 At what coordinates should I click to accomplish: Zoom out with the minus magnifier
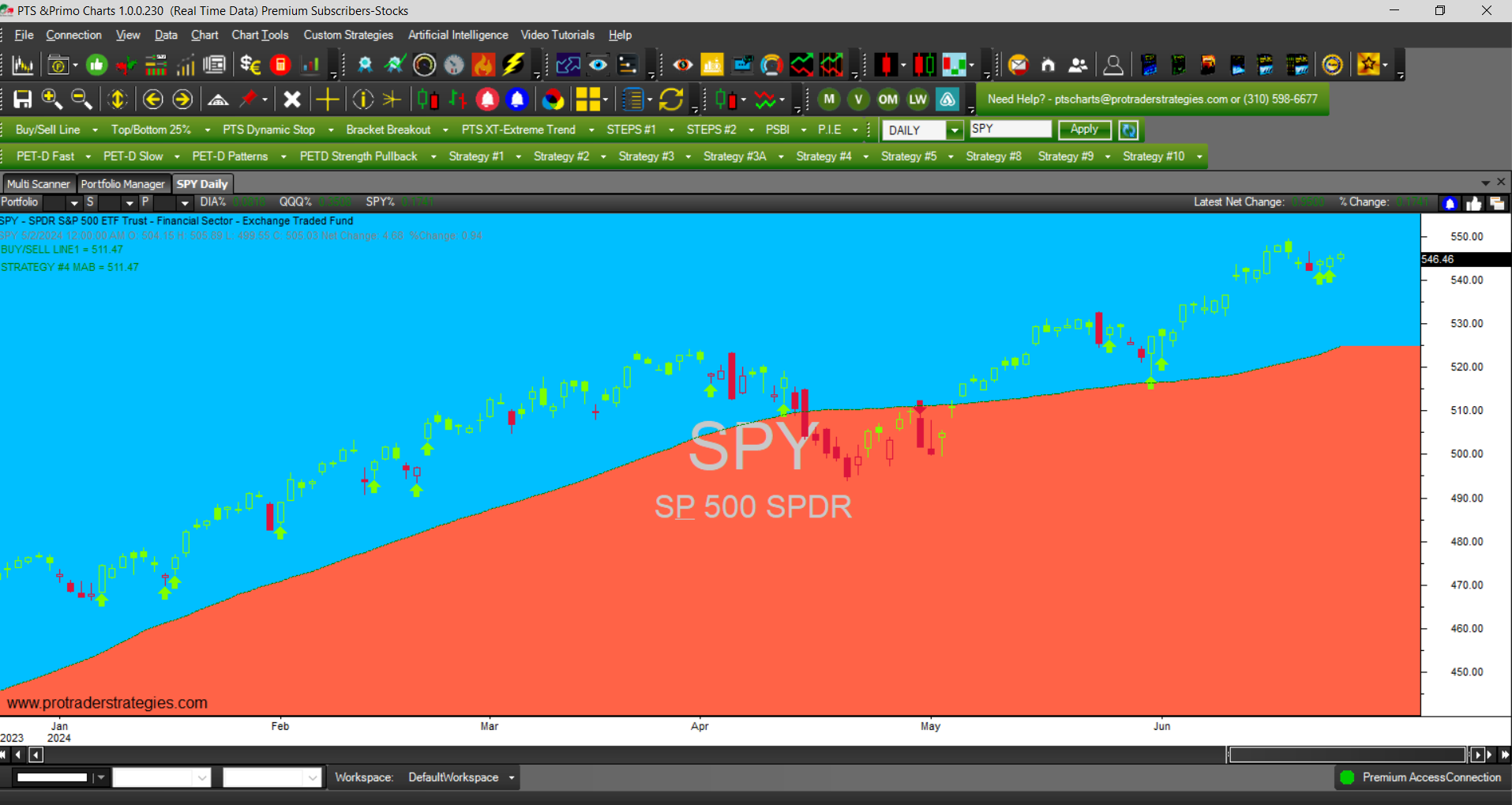click(81, 100)
